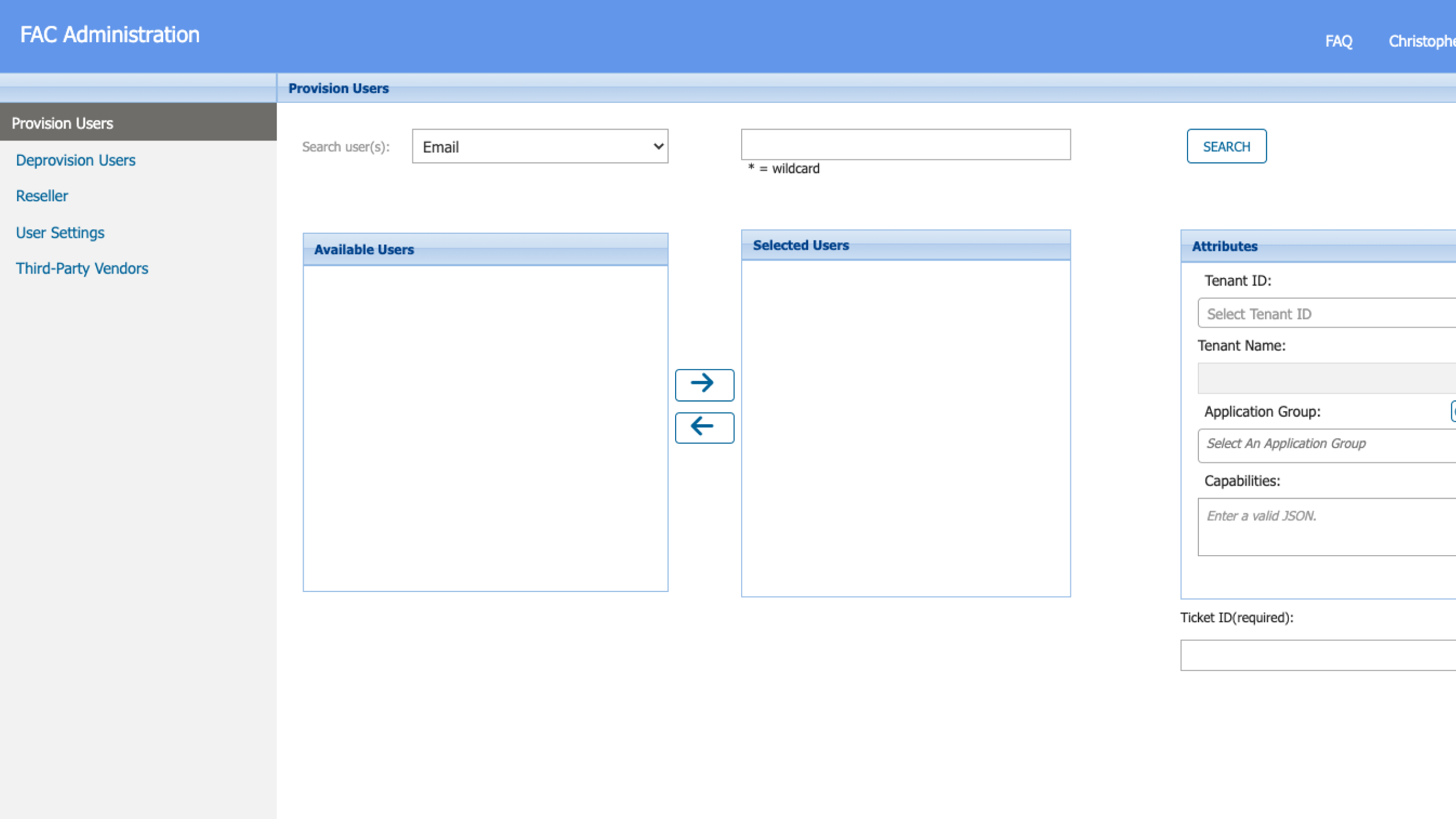The image size is (1456, 819).
Task: Open the Reseller section
Action: (42, 196)
